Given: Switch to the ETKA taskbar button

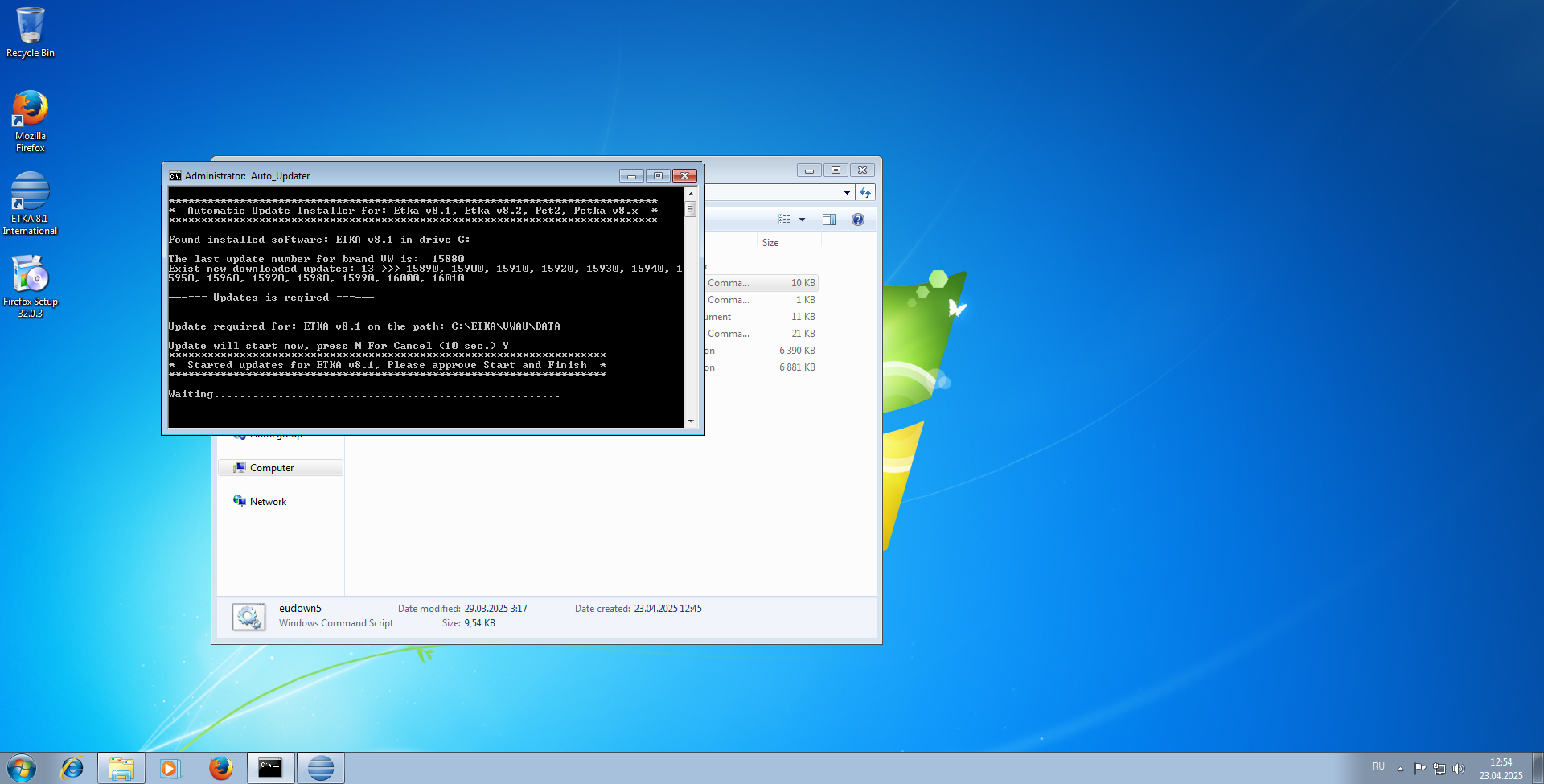Looking at the screenshot, I should coord(321,768).
